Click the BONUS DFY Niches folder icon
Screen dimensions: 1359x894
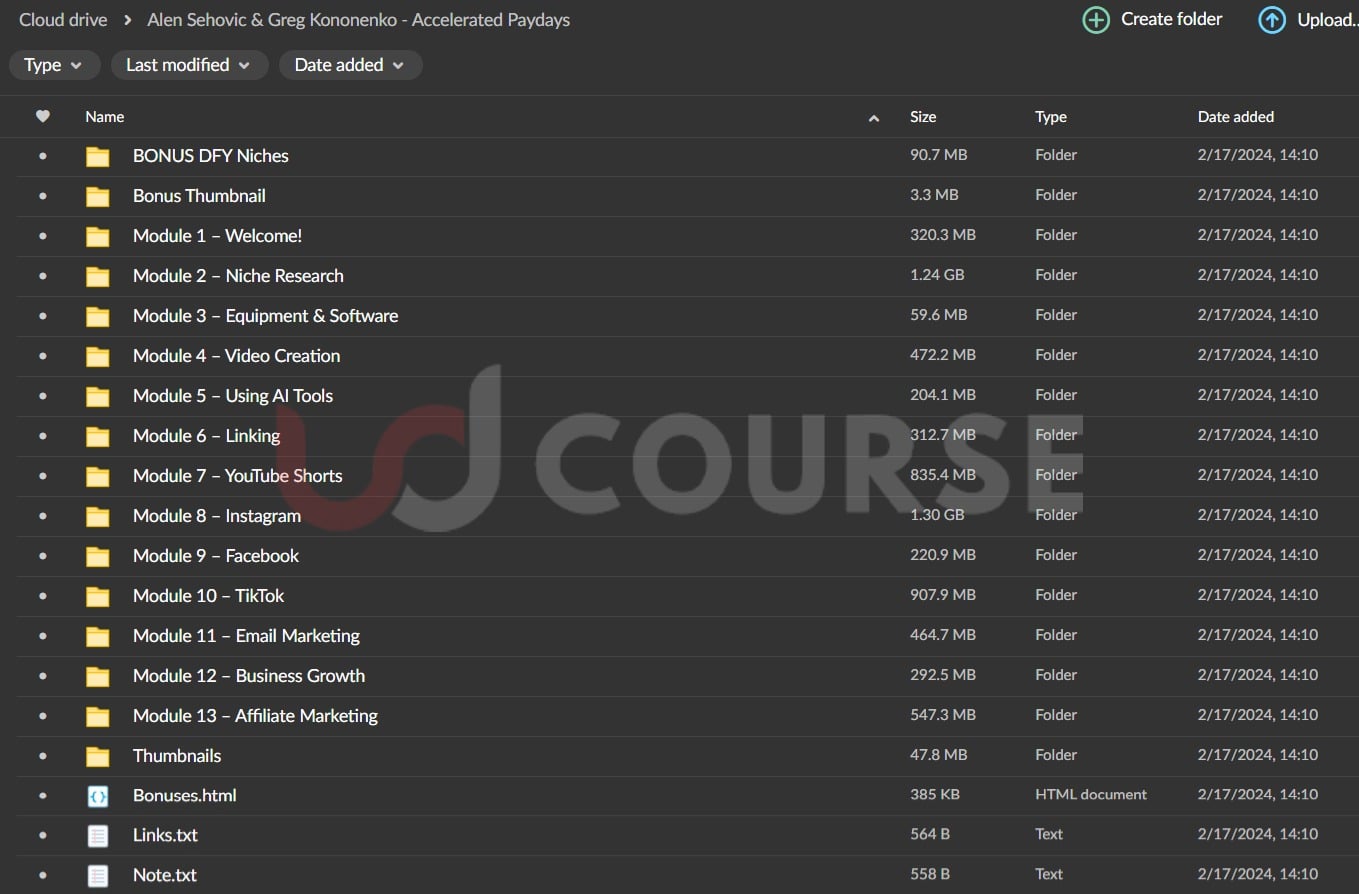coord(97,156)
